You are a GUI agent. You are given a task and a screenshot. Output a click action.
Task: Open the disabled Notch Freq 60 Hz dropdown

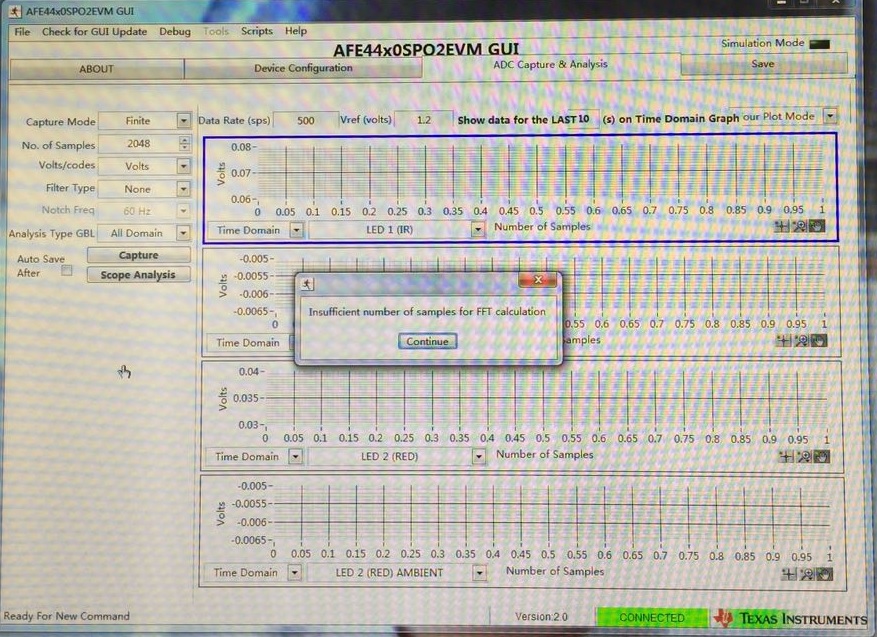183,211
